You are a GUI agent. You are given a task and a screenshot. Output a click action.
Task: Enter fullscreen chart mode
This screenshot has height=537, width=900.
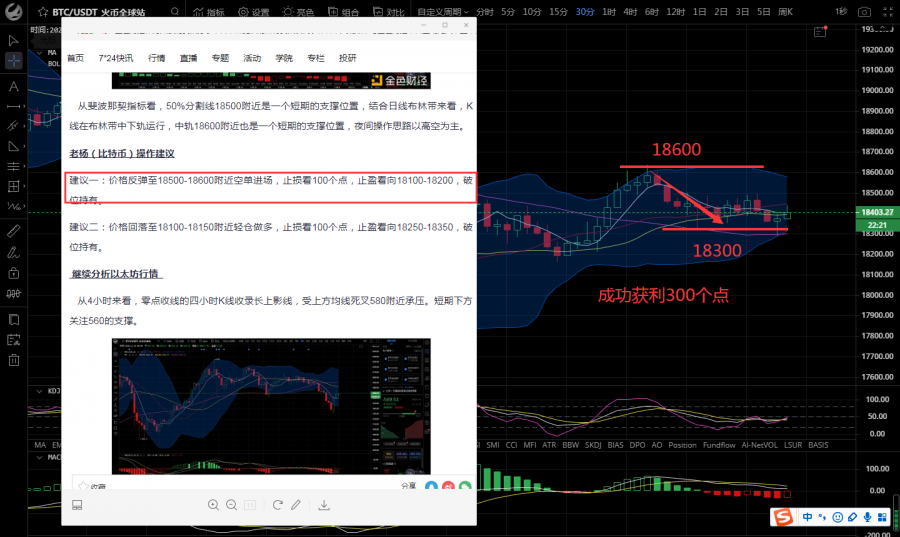coord(887,11)
